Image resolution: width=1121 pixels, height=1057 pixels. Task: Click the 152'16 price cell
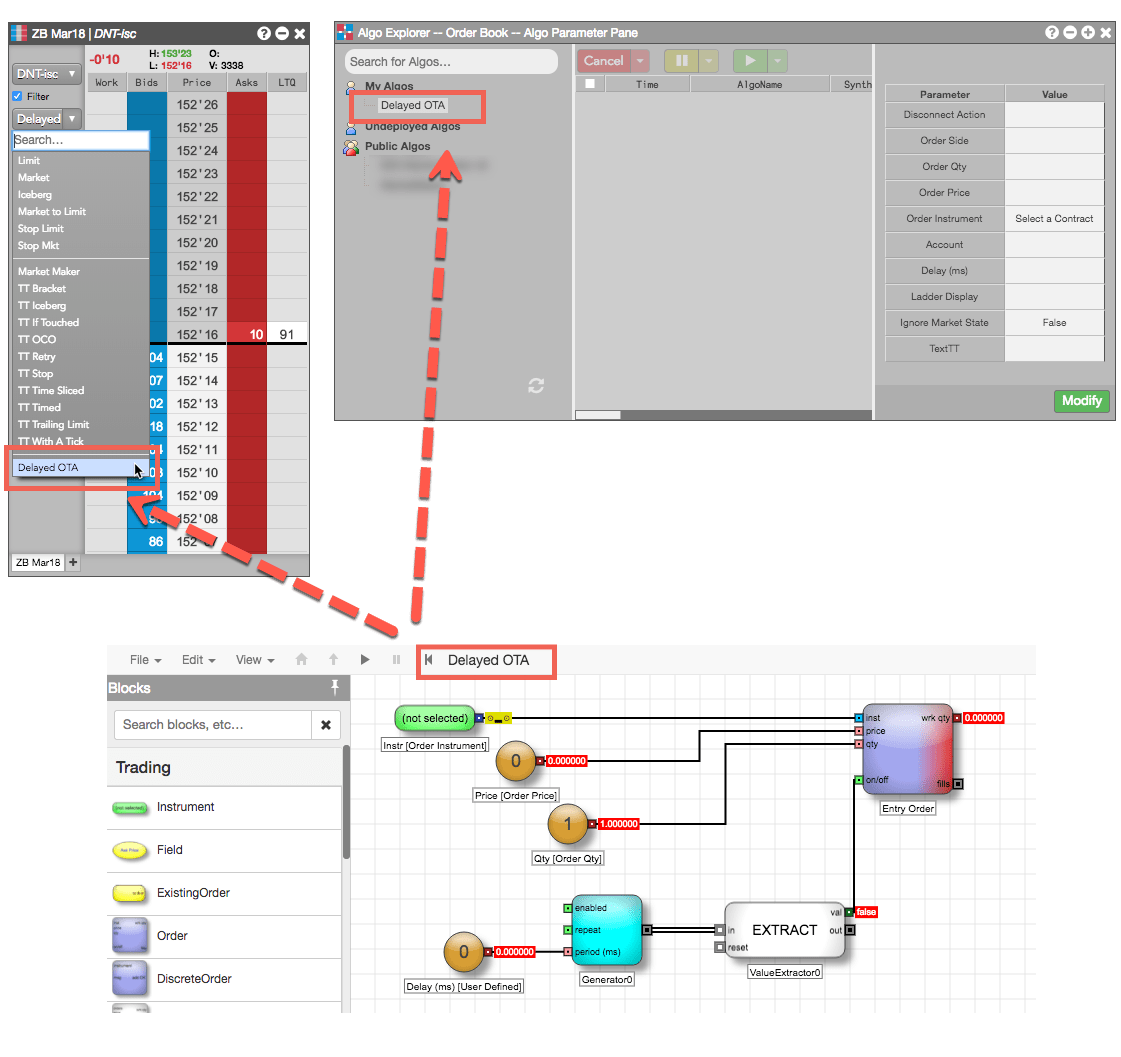pyautogui.click(x=197, y=334)
